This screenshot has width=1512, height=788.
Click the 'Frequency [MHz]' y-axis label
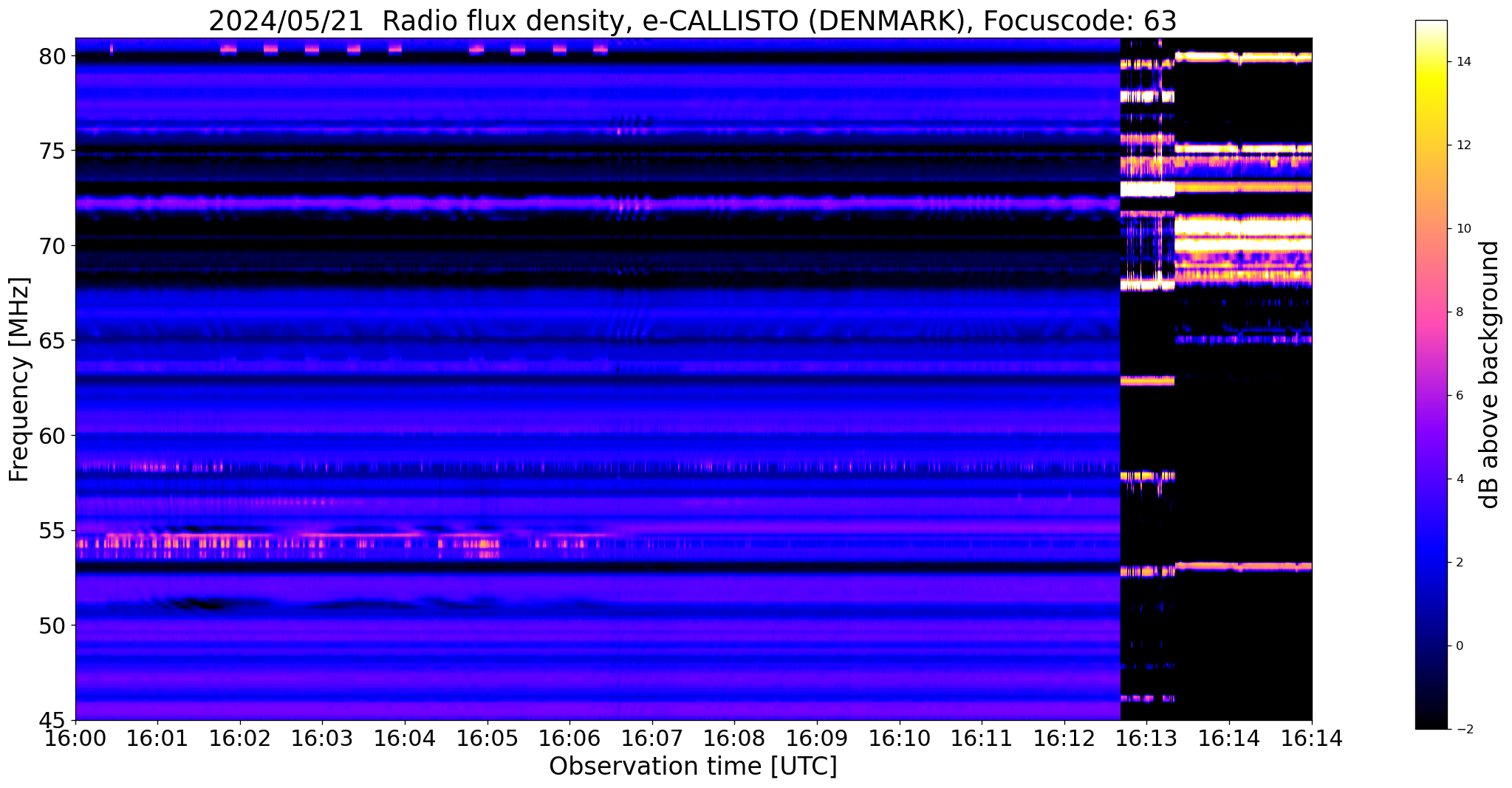[x=19, y=380]
